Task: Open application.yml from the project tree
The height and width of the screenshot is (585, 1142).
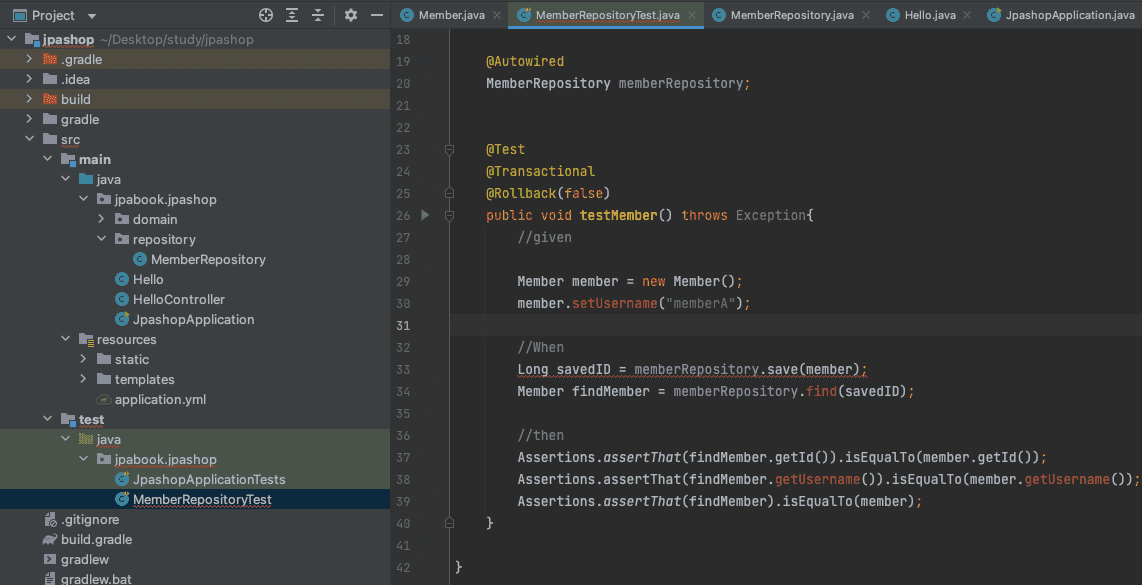Action: tap(160, 399)
